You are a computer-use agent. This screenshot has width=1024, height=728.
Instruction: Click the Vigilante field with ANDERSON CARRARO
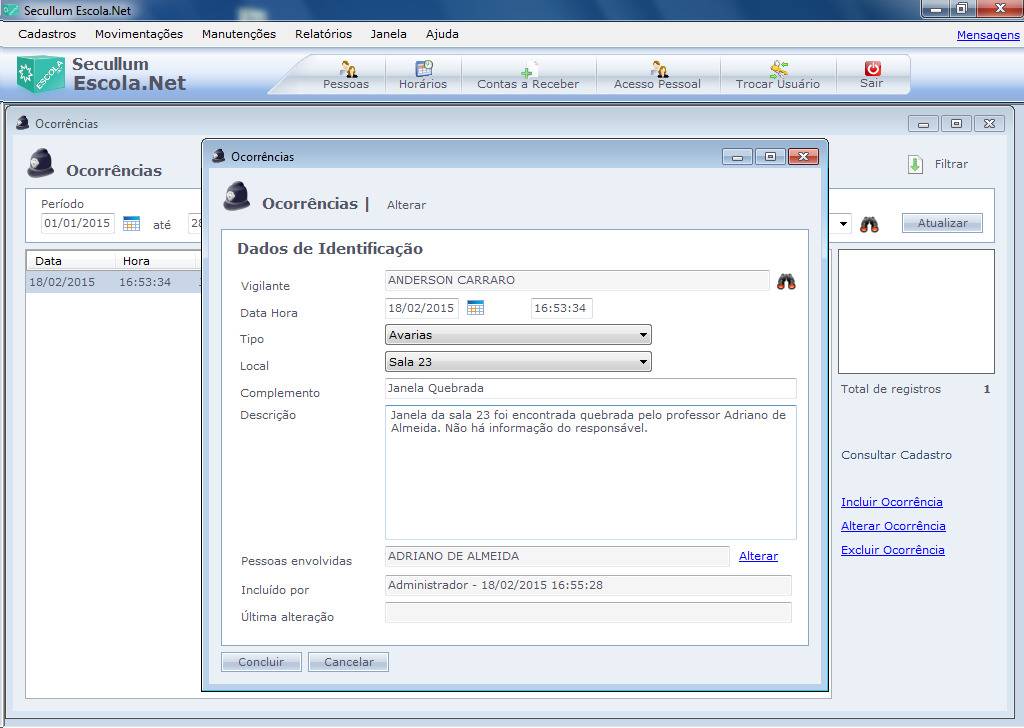[x=577, y=280]
